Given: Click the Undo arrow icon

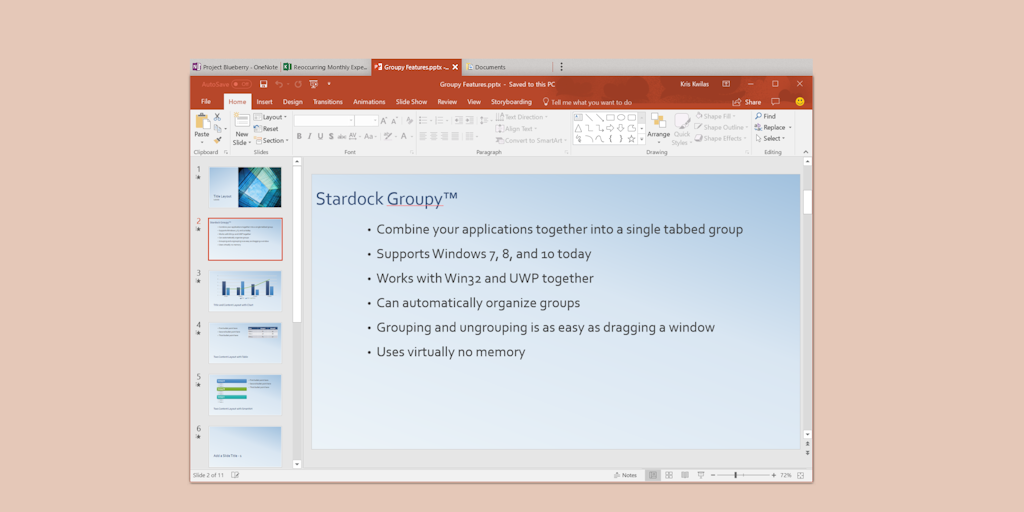Looking at the screenshot, I should (279, 84).
